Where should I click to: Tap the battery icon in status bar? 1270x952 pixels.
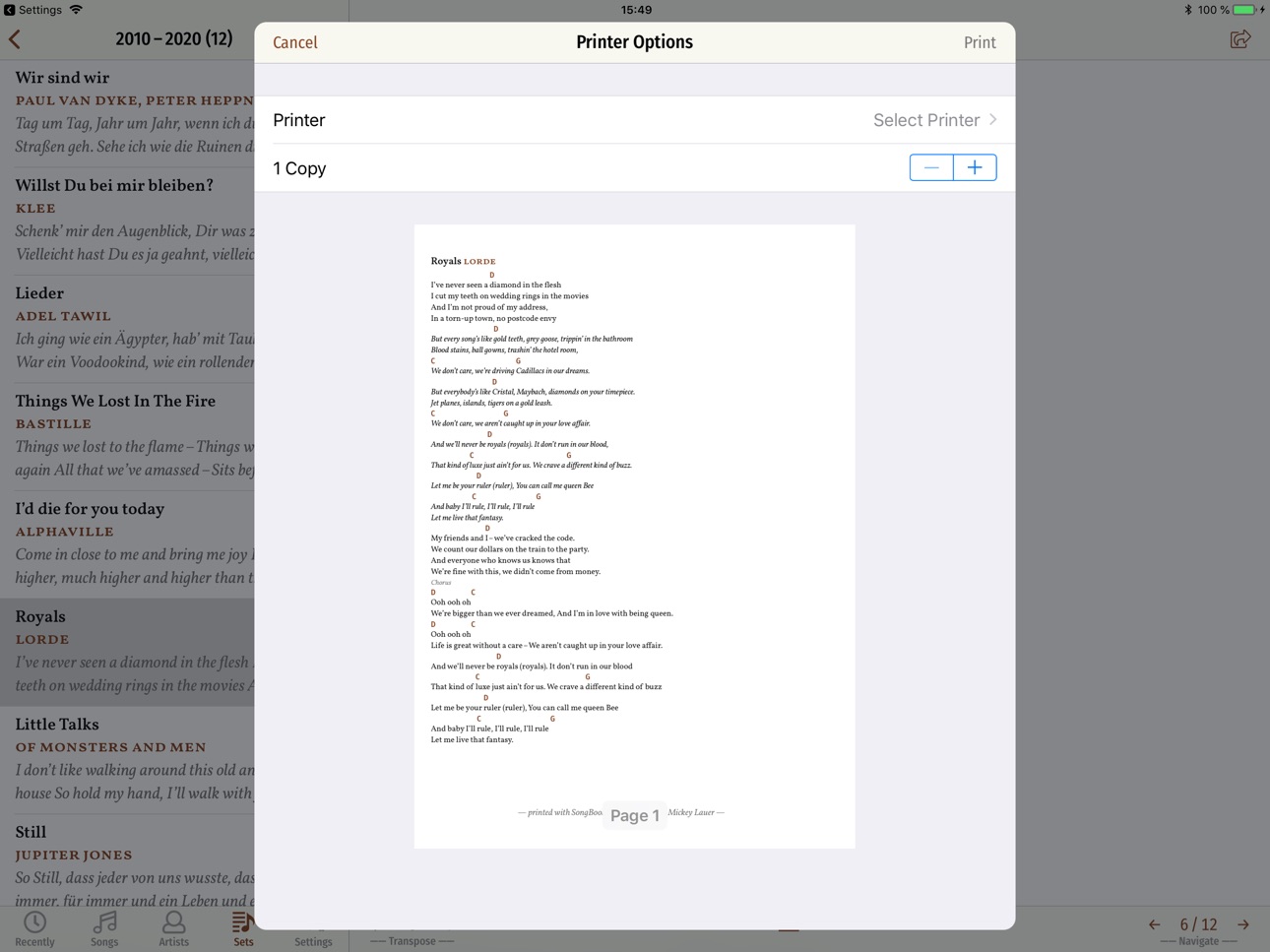pos(1245,10)
